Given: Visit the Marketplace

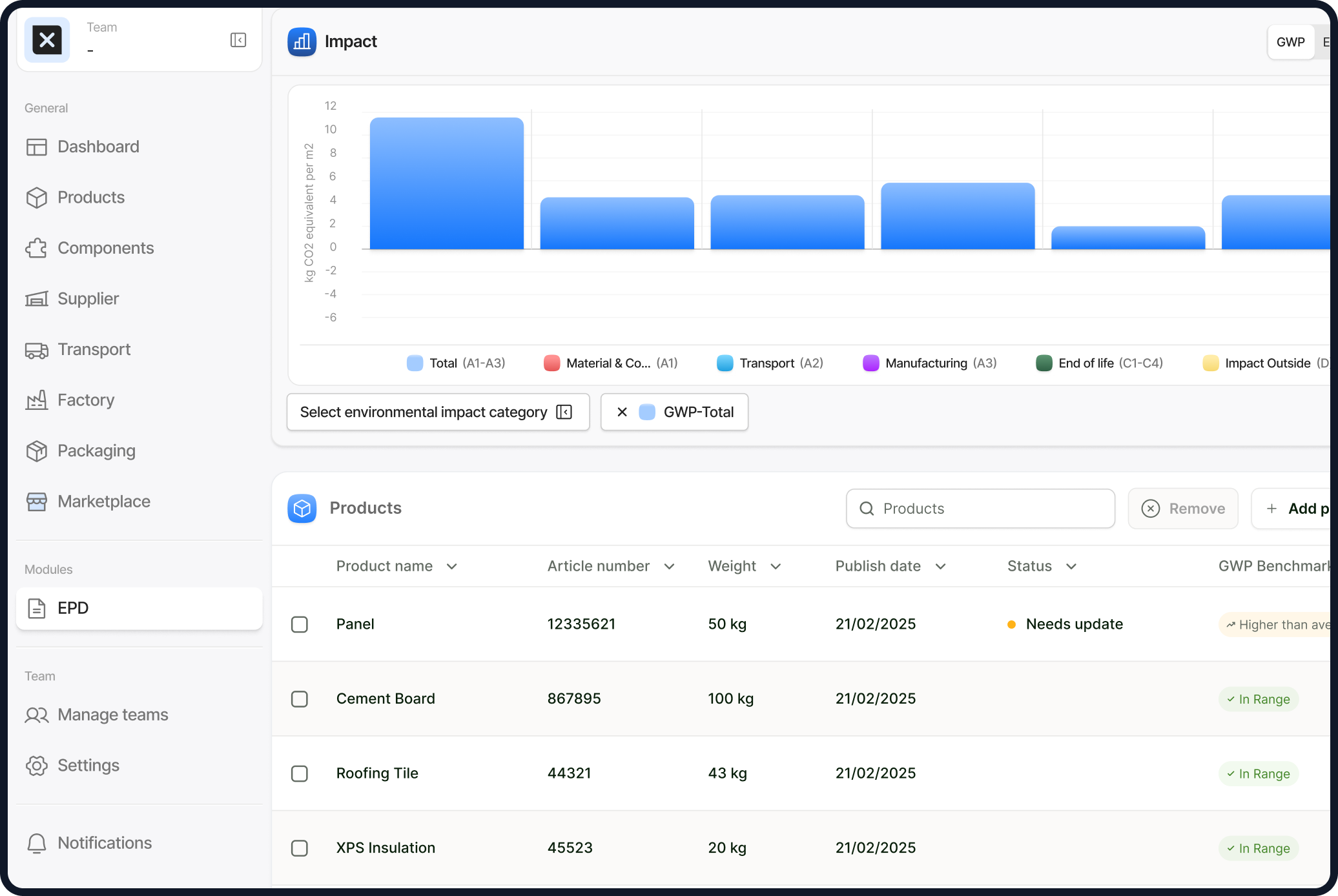Looking at the screenshot, I should click(x=103, y=501).
